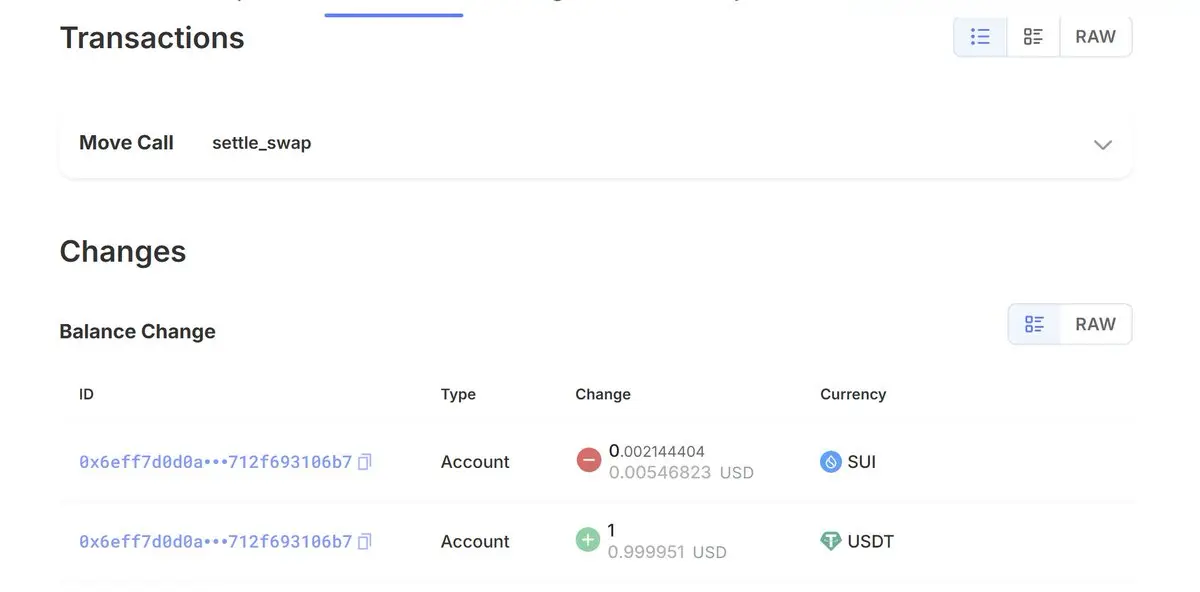The height and width of the screenshot is (592, 1200).
Task: Open account address link in SUI row
Action: [x=215, y=462]
